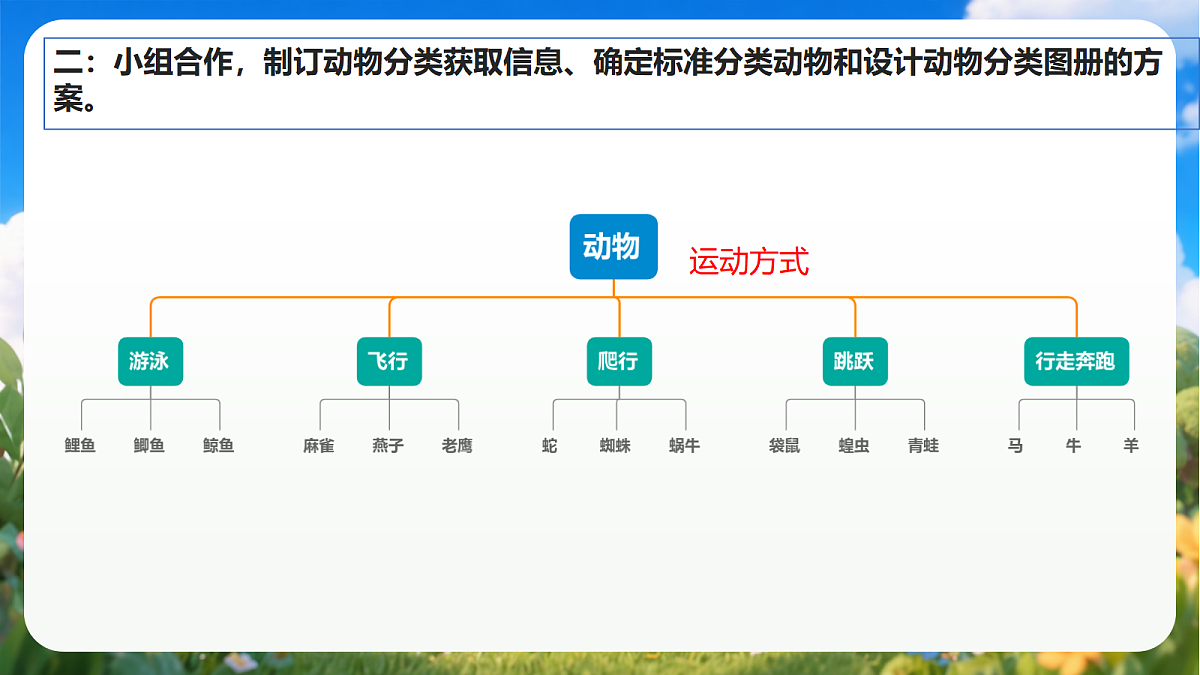The image size is (1200, 675).
Task: Click the 青蛙 leaf label
Action: point(924,446)
